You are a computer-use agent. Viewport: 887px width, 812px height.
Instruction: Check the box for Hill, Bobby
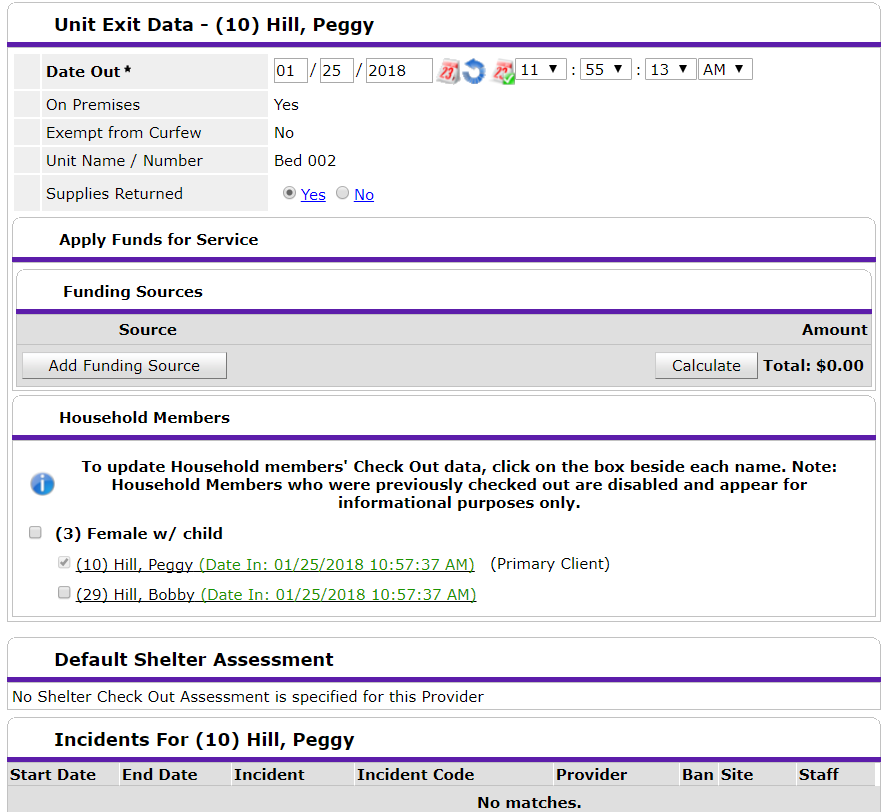click(x=64, y=593)
